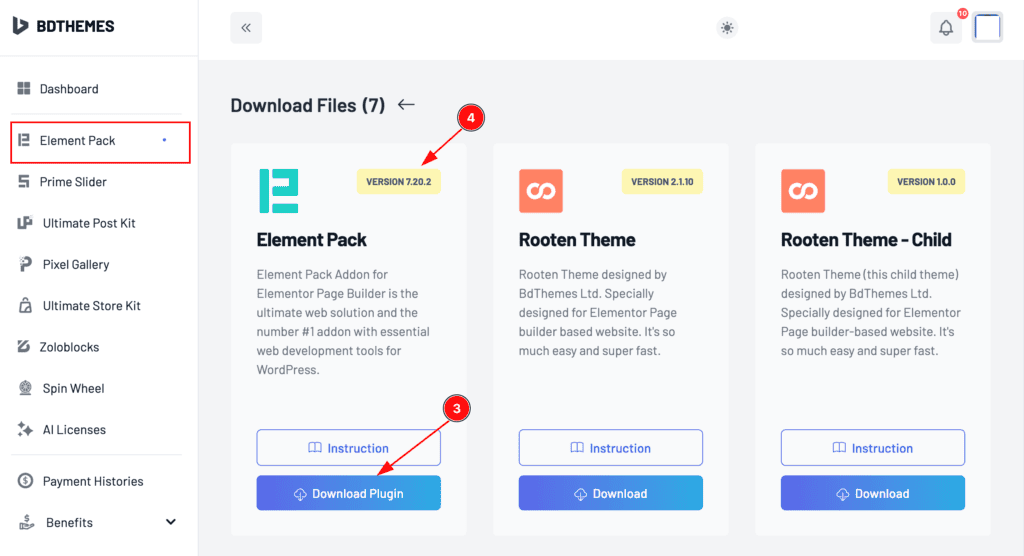Image resolution: width=1024 pixels, height=556 pixels.
Task: Click the BDThemes logo
Action: [63, 26]
